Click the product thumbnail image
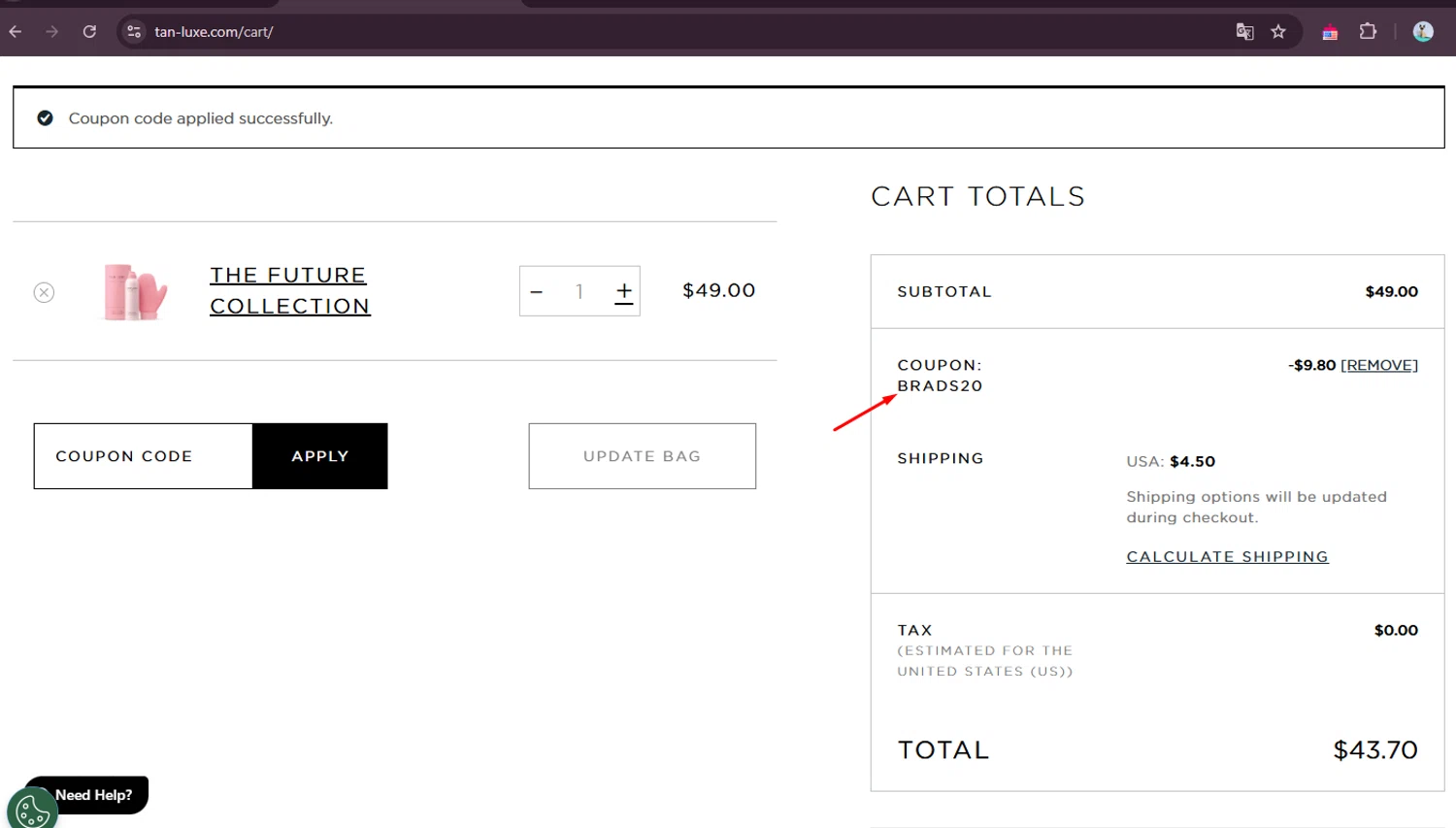 pyautogui.click(x=135, y=291)
